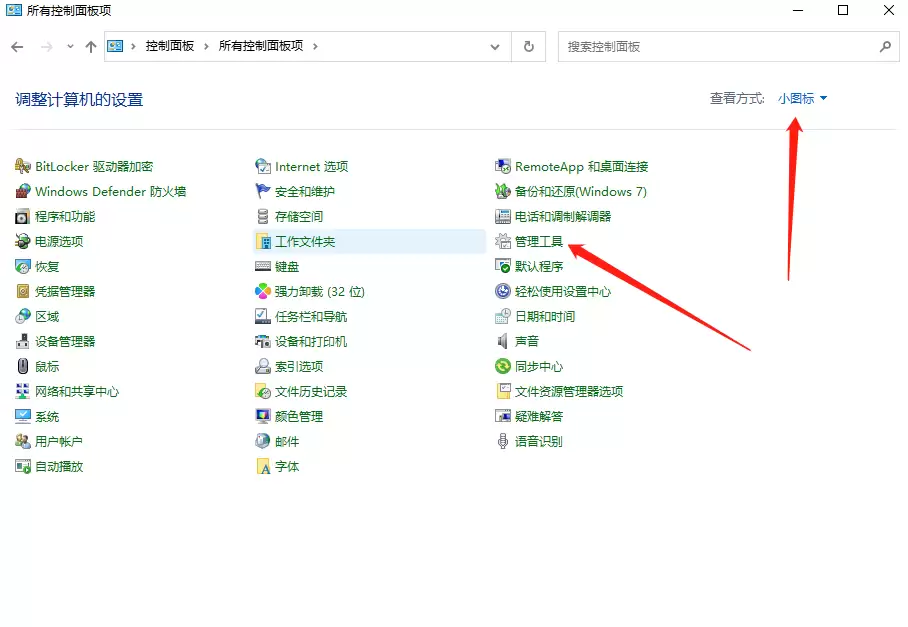Go back using the navigation arrow
The width and height of the screenshot is (908, 627).
(16, 46)
